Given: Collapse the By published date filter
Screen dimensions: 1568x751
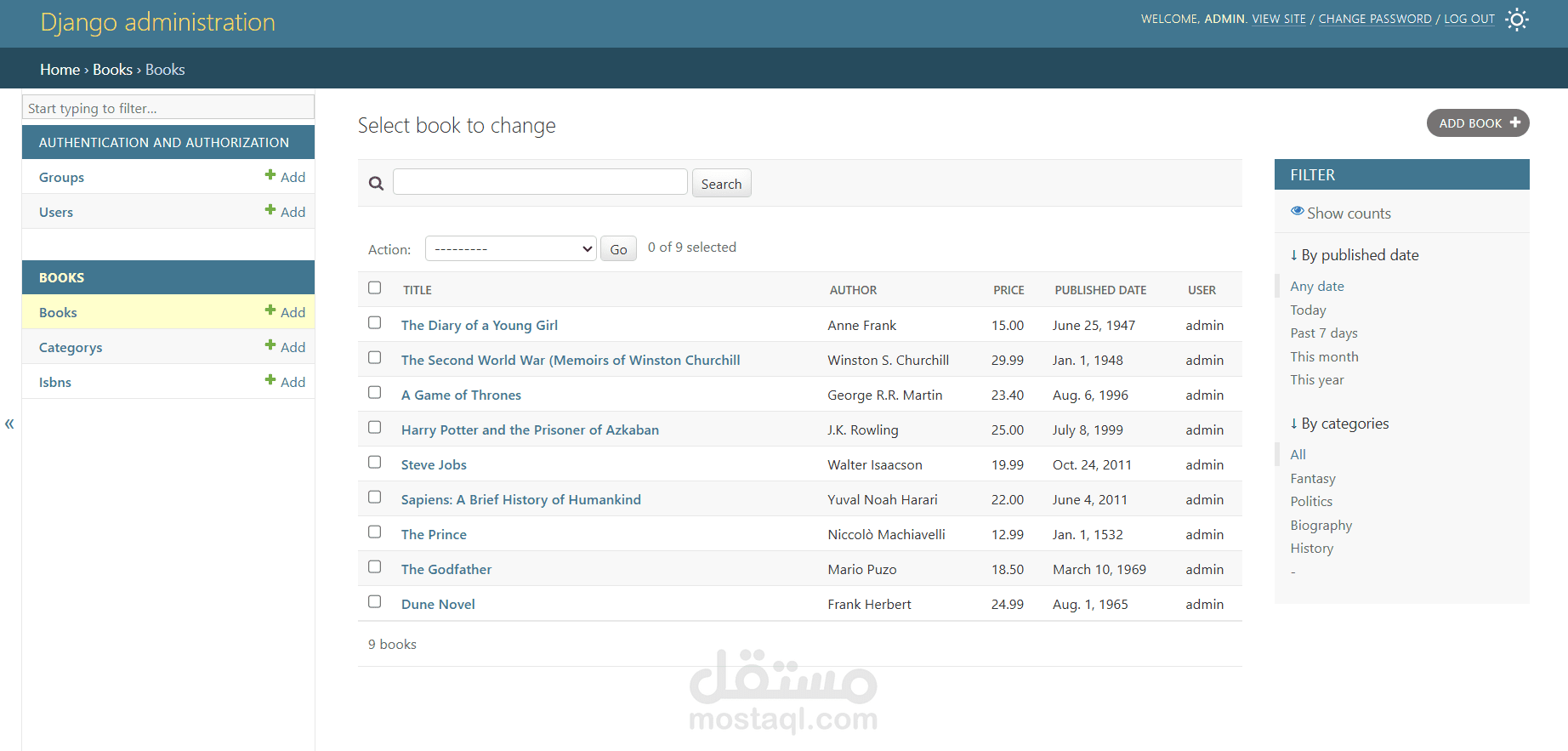Looking at the screenshot, I should click(1355, 254).
